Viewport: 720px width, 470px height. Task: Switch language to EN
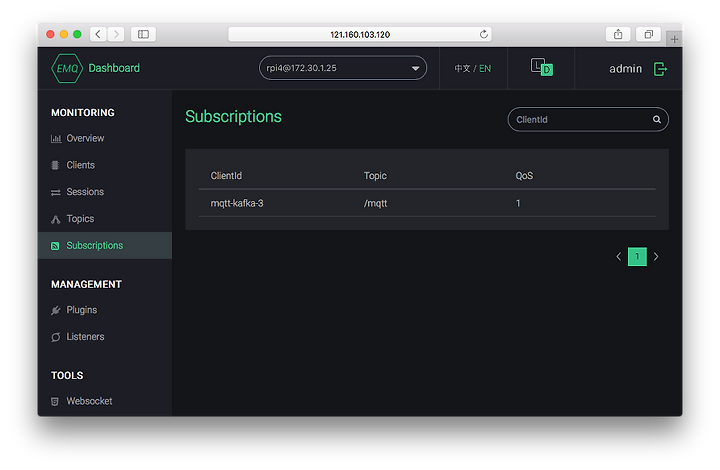485,68
